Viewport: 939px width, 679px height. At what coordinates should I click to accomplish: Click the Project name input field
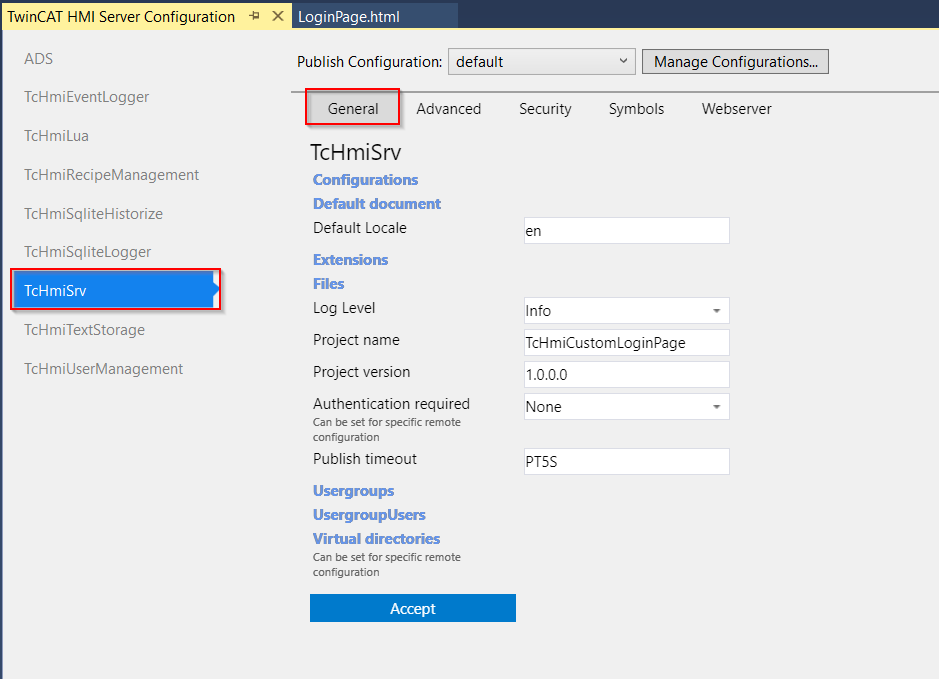[626, 342]
